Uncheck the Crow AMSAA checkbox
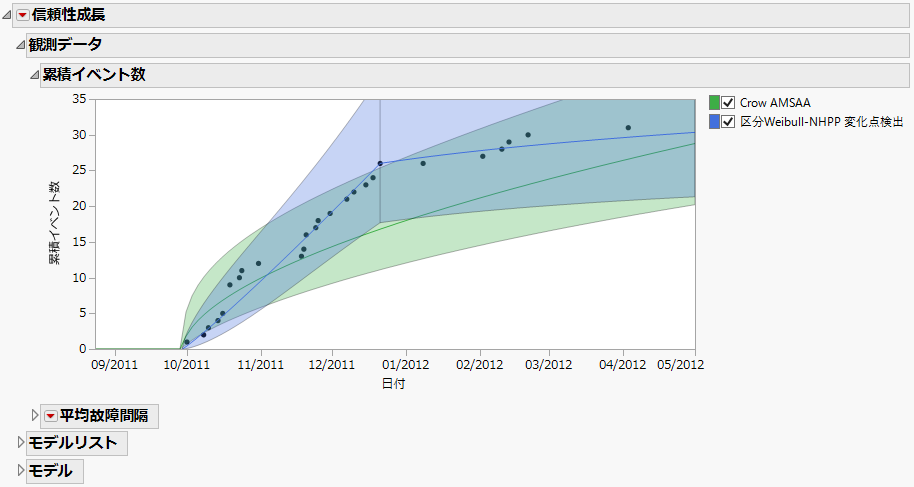This screenshot has width=914, height=487. tap(728, 102)
